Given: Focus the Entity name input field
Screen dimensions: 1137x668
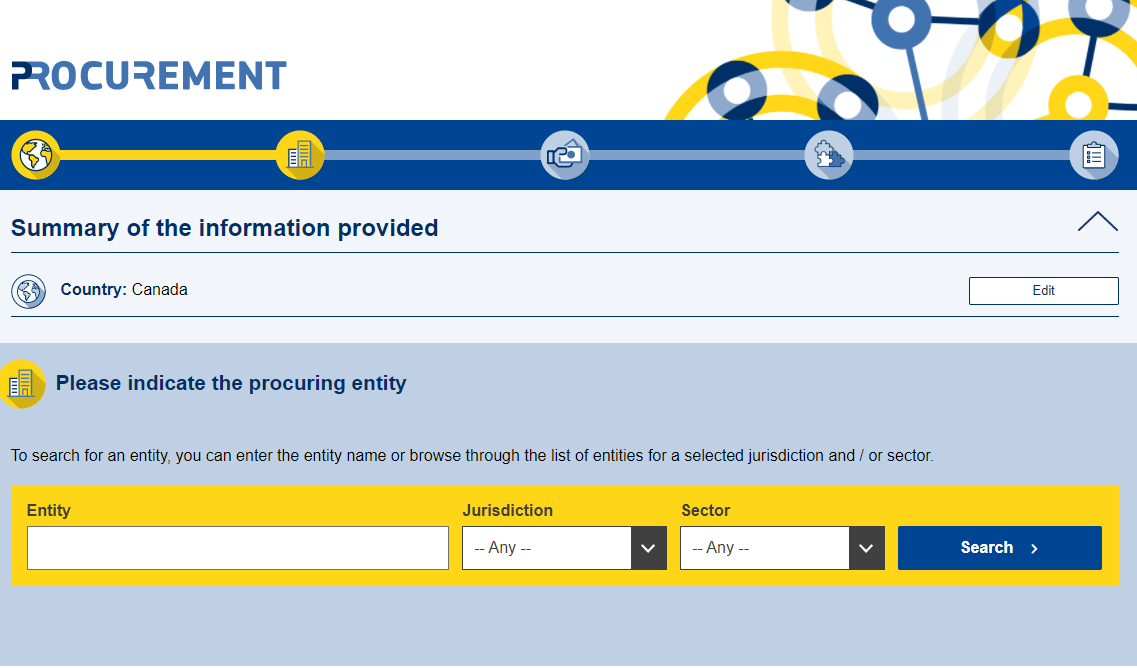Looking at the screenshot, I should pyautogui.click(x=238, y=548).
